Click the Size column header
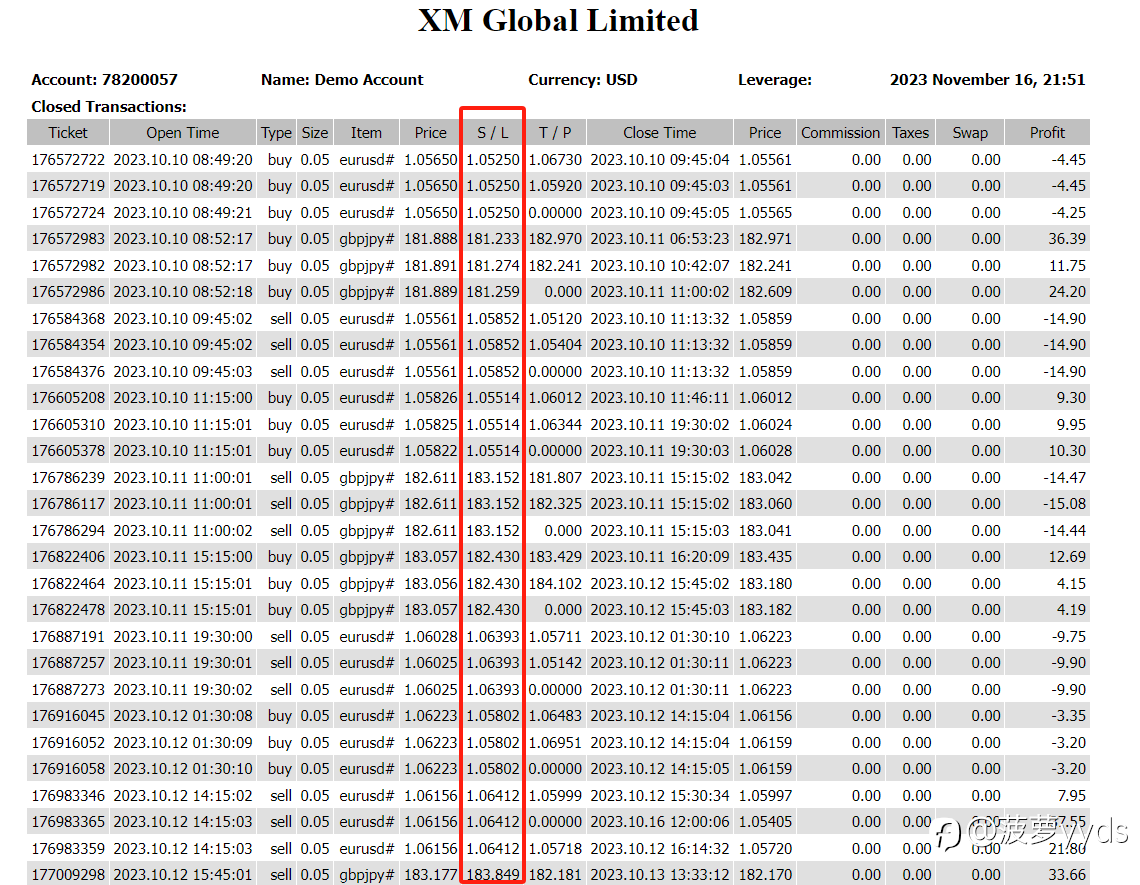 pos(315,132)
